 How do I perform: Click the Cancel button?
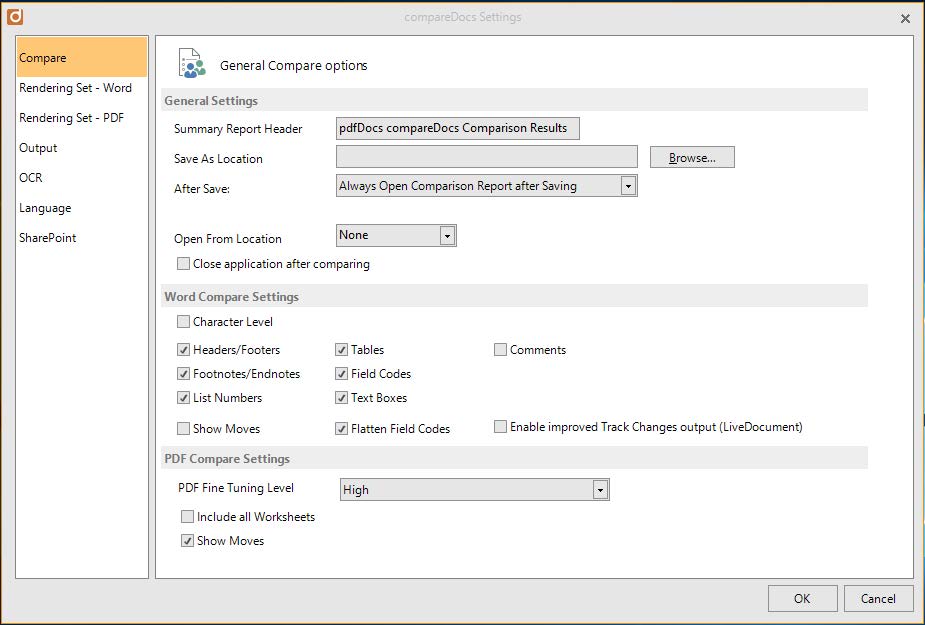point(878,598)
